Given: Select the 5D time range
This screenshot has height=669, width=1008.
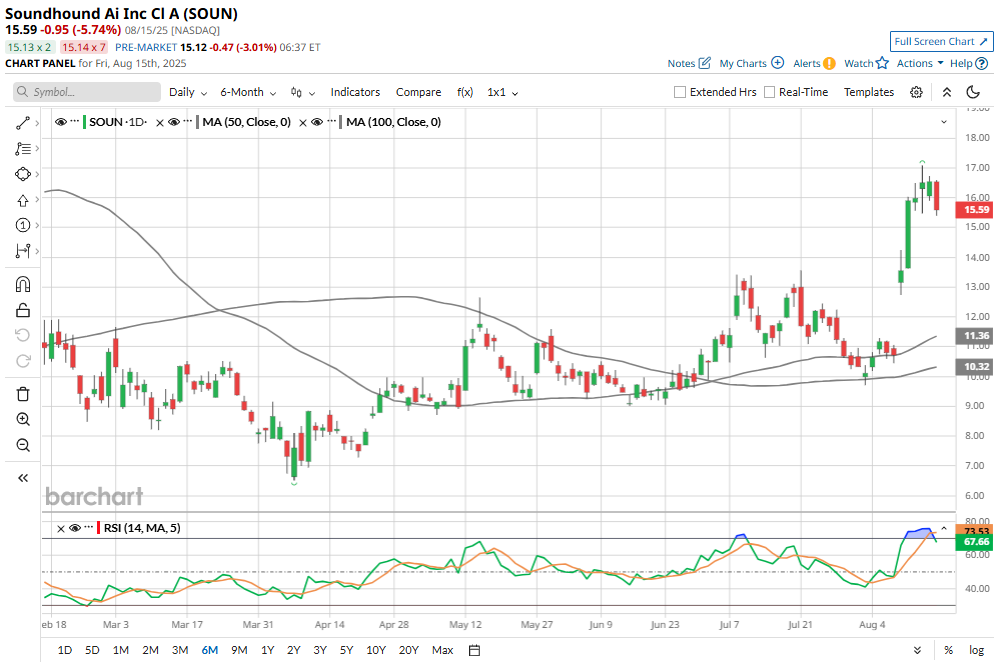Looking at the screenshot, I should click(x=92, y=650).
